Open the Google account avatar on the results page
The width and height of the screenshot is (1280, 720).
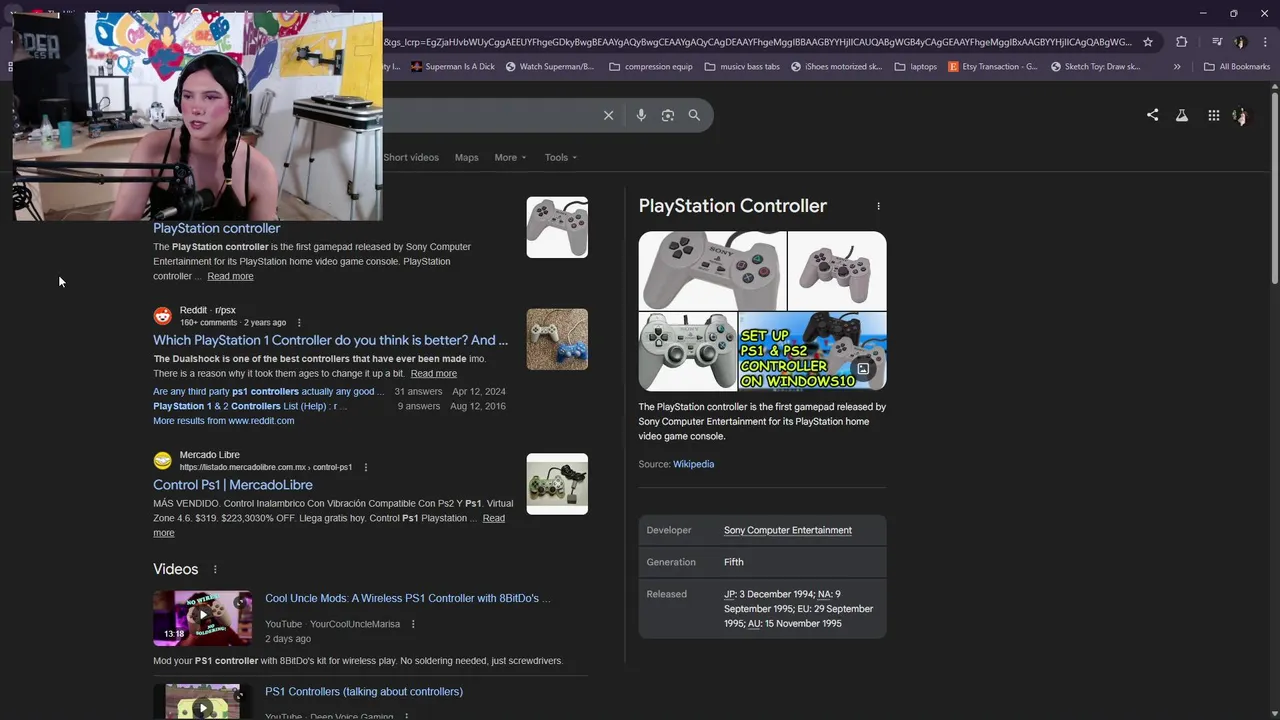(1241, 116)
